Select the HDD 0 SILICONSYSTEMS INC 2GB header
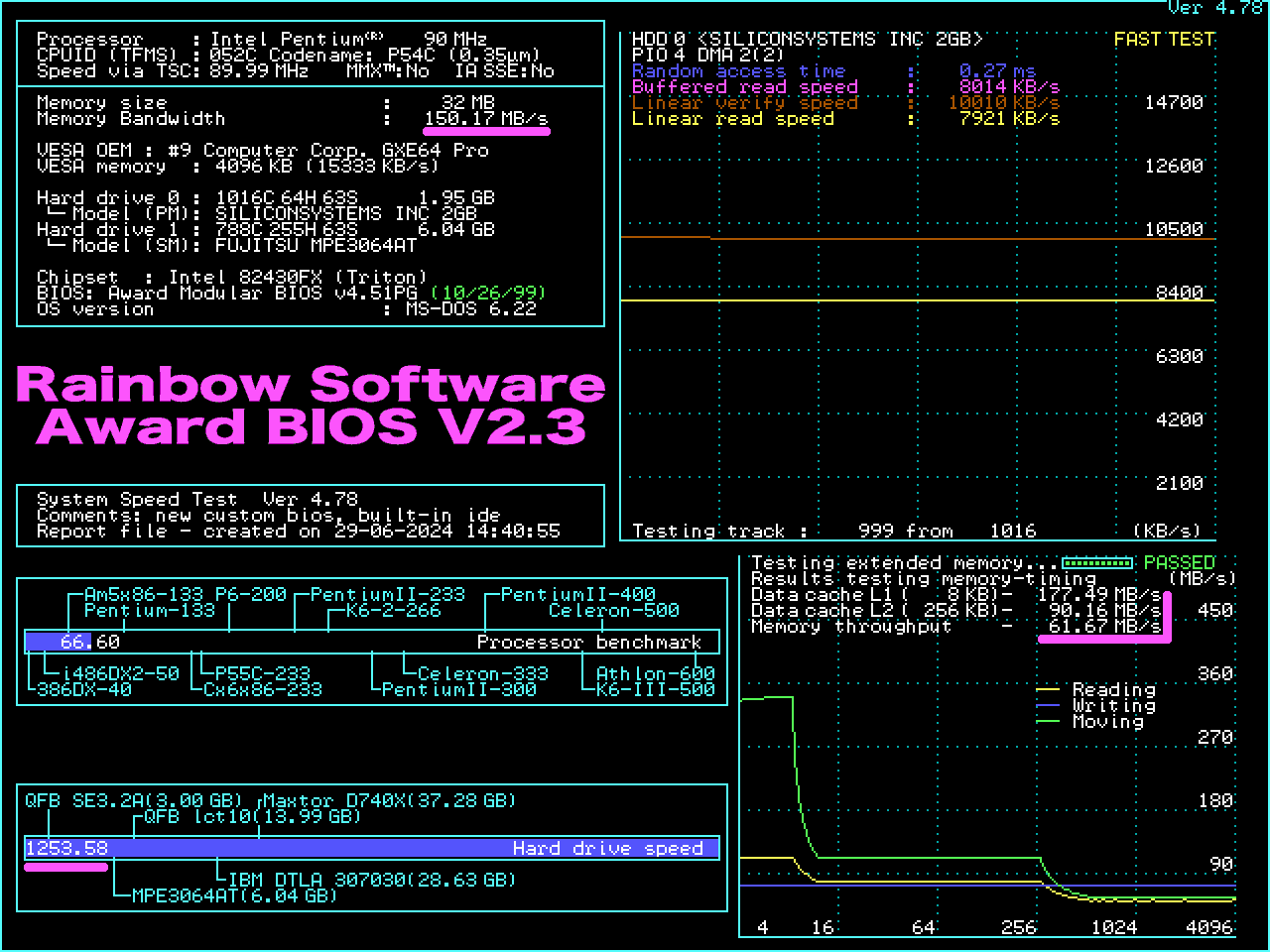The height and width of the screenshot is (952, 1270). 808,40
